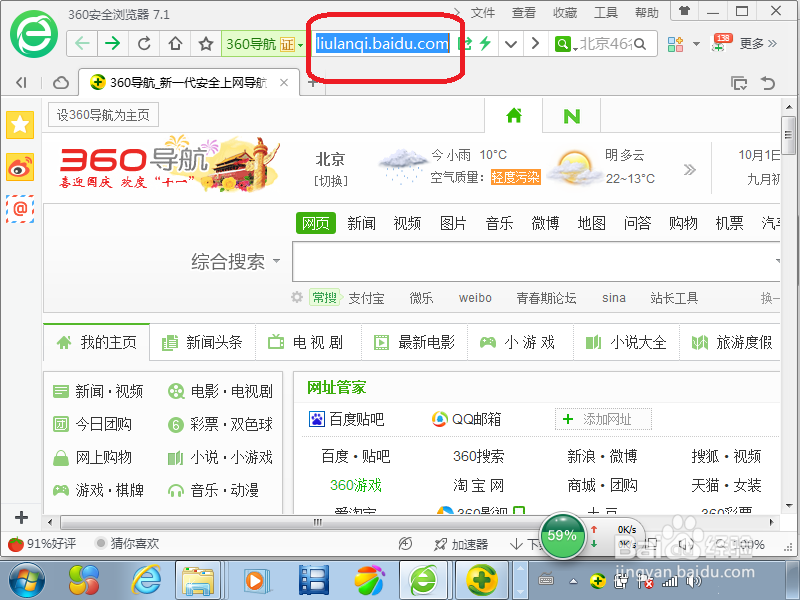Open the 淘 宝 网 link
The width and height of the screenshot is (800, 600).
tap(479, 485)
